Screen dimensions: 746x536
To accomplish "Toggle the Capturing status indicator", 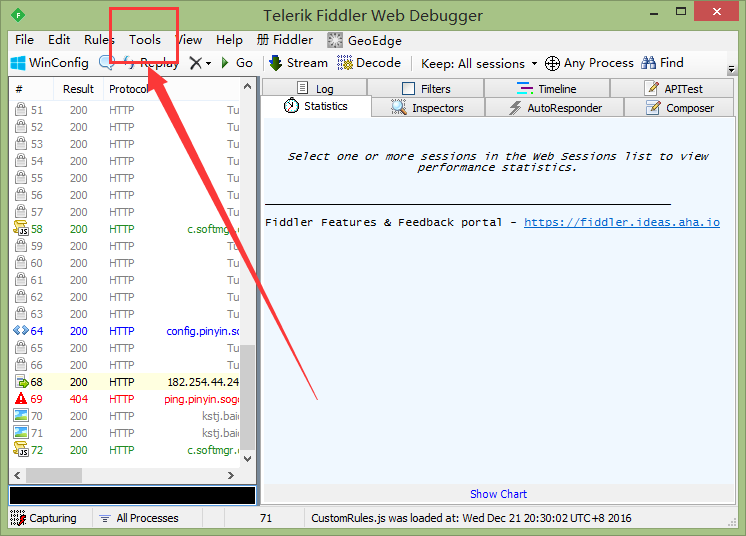I will 43,518.
